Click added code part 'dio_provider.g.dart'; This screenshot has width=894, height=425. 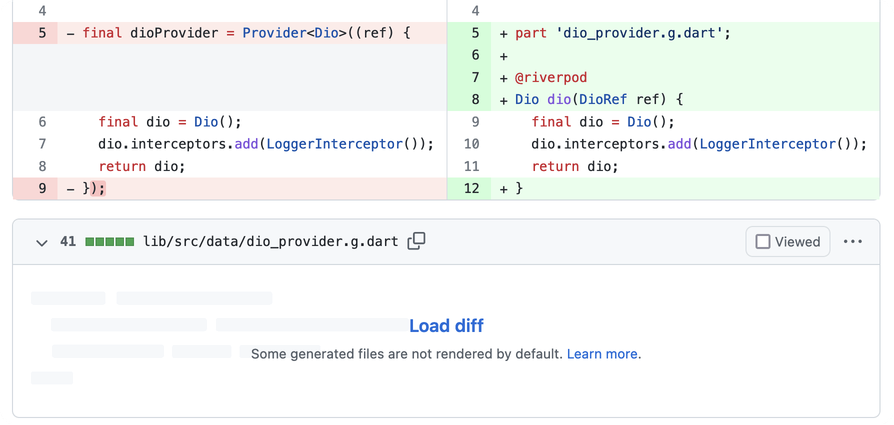623,33
